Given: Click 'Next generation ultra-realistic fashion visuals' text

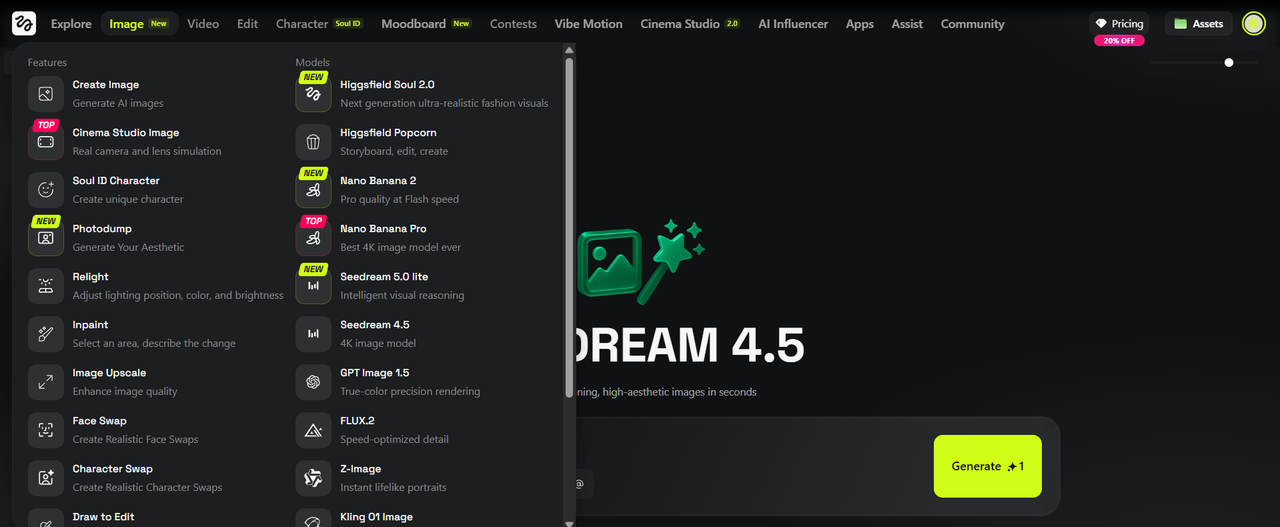Looking at the screenshot, I should [x=444, y=103].
